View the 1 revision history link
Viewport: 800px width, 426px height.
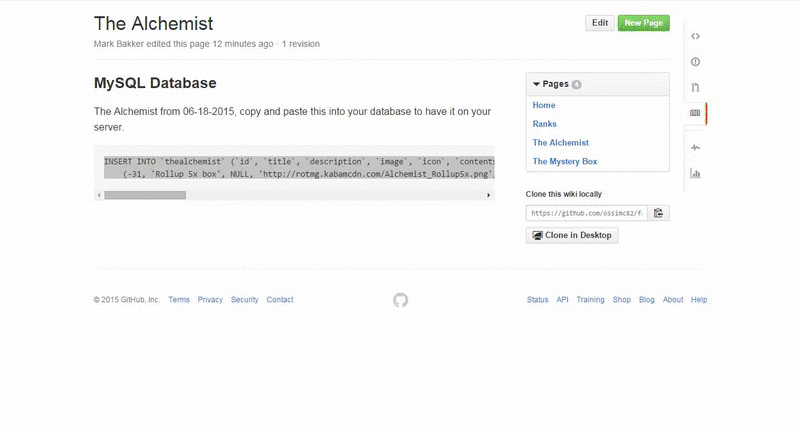(x=301, y=44)
